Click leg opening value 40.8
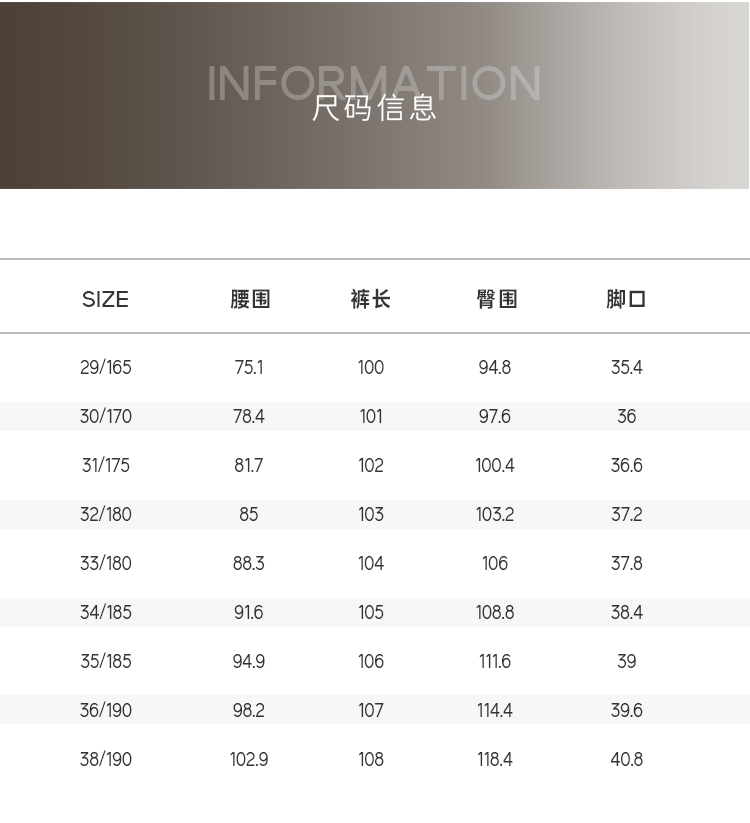750x823 pixels. click(627, 760)
